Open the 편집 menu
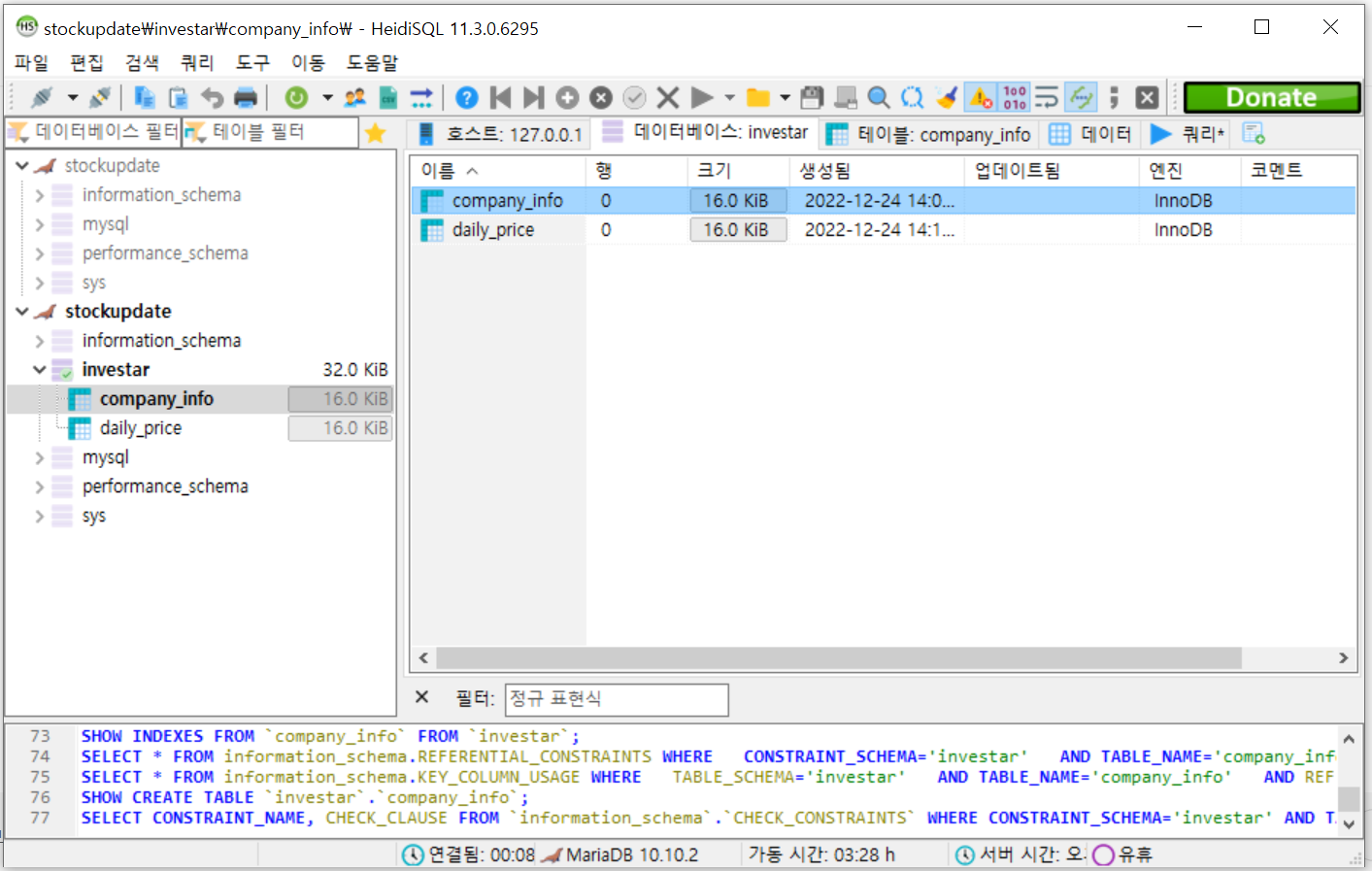1372x871 pixels. click(x=86, y=62)
